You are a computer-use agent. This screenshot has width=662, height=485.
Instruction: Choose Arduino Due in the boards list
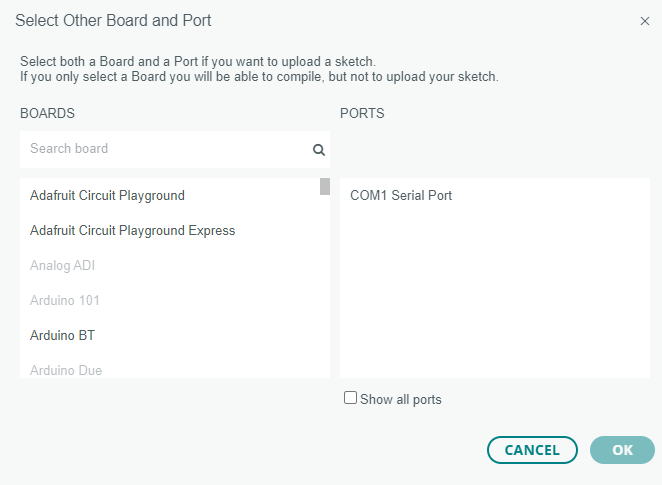tap(66, 370)
